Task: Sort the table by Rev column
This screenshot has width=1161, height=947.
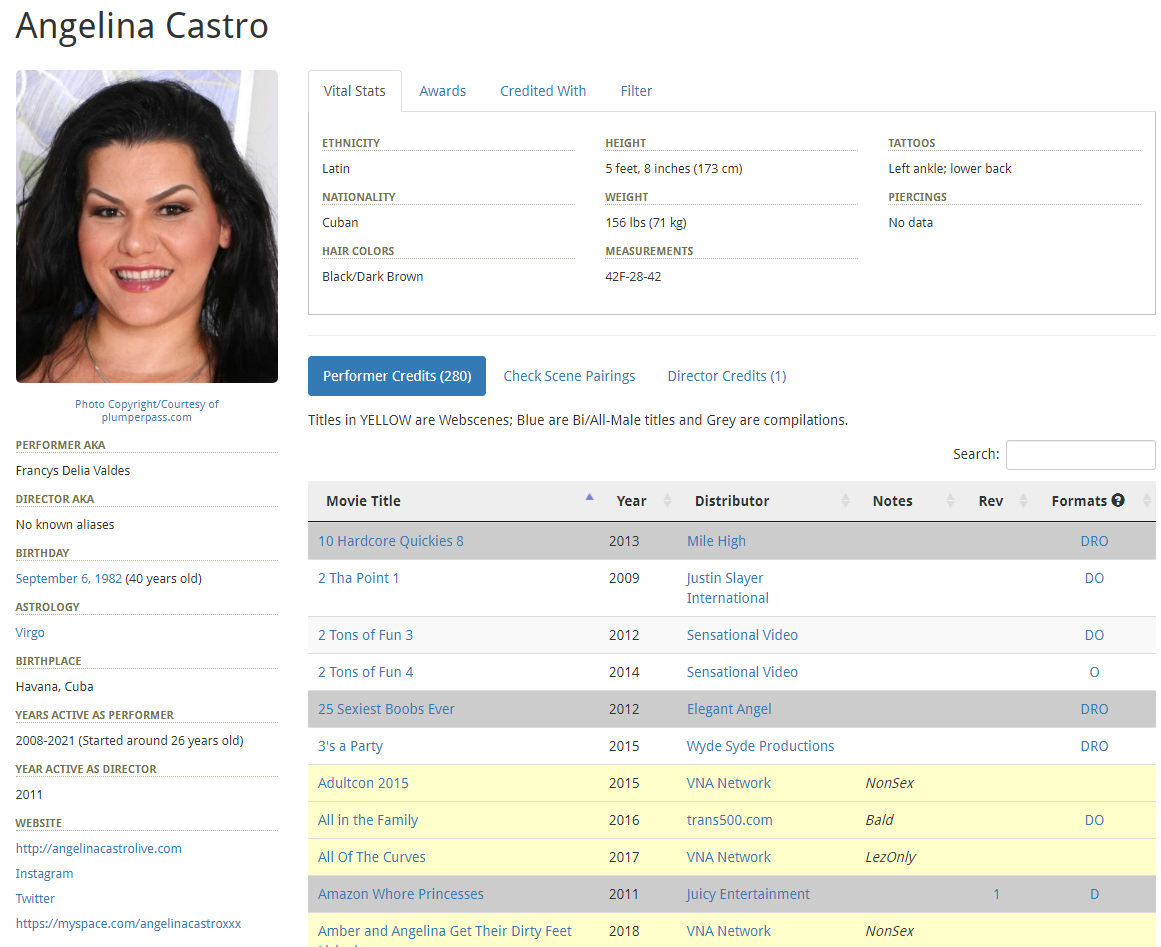Action: [x=998, y=501]
